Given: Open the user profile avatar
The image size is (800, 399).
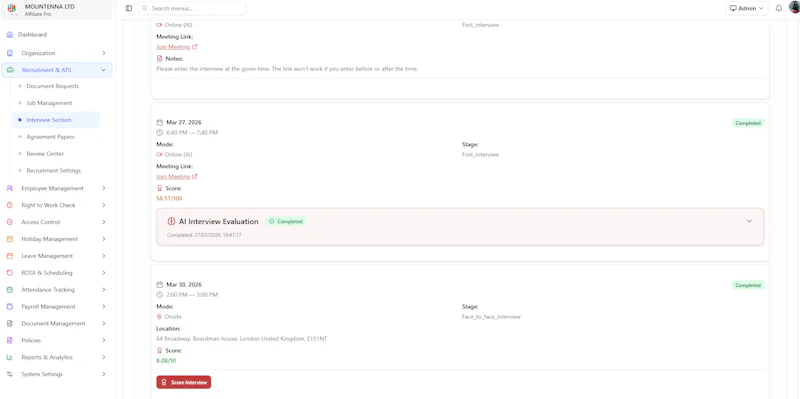Looking at the screenshot, I should pos(794,7).
